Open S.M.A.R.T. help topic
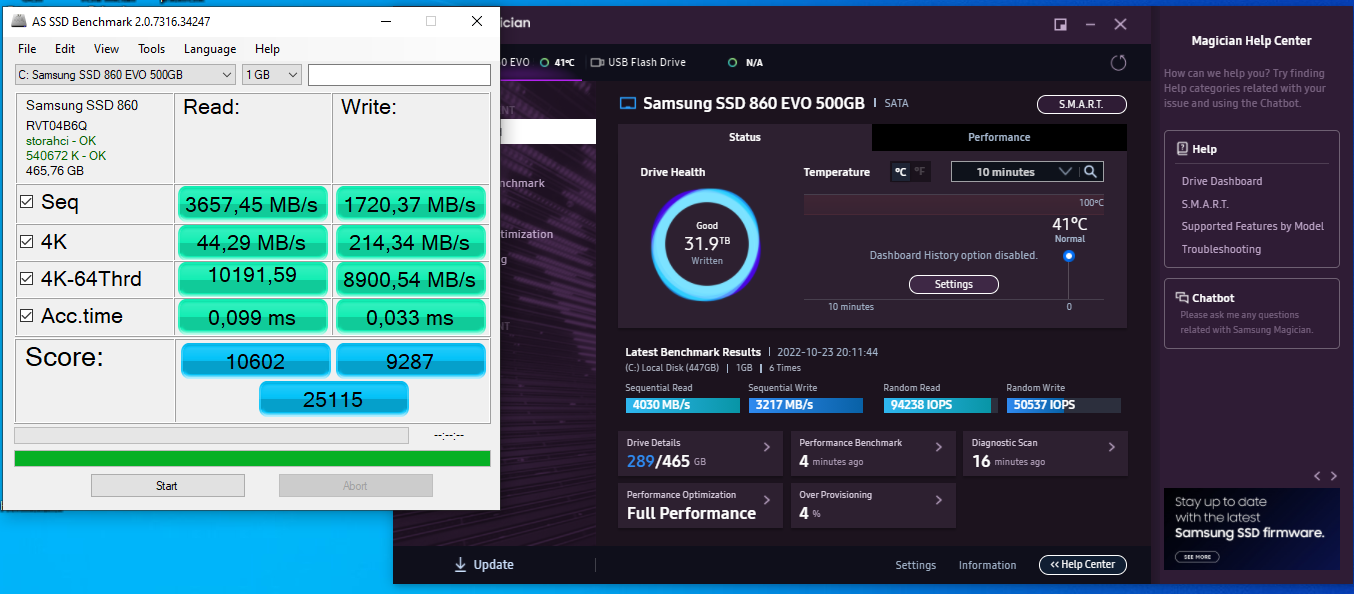Viewport: 1354px width, 594px height. [x=1204, y=204]
